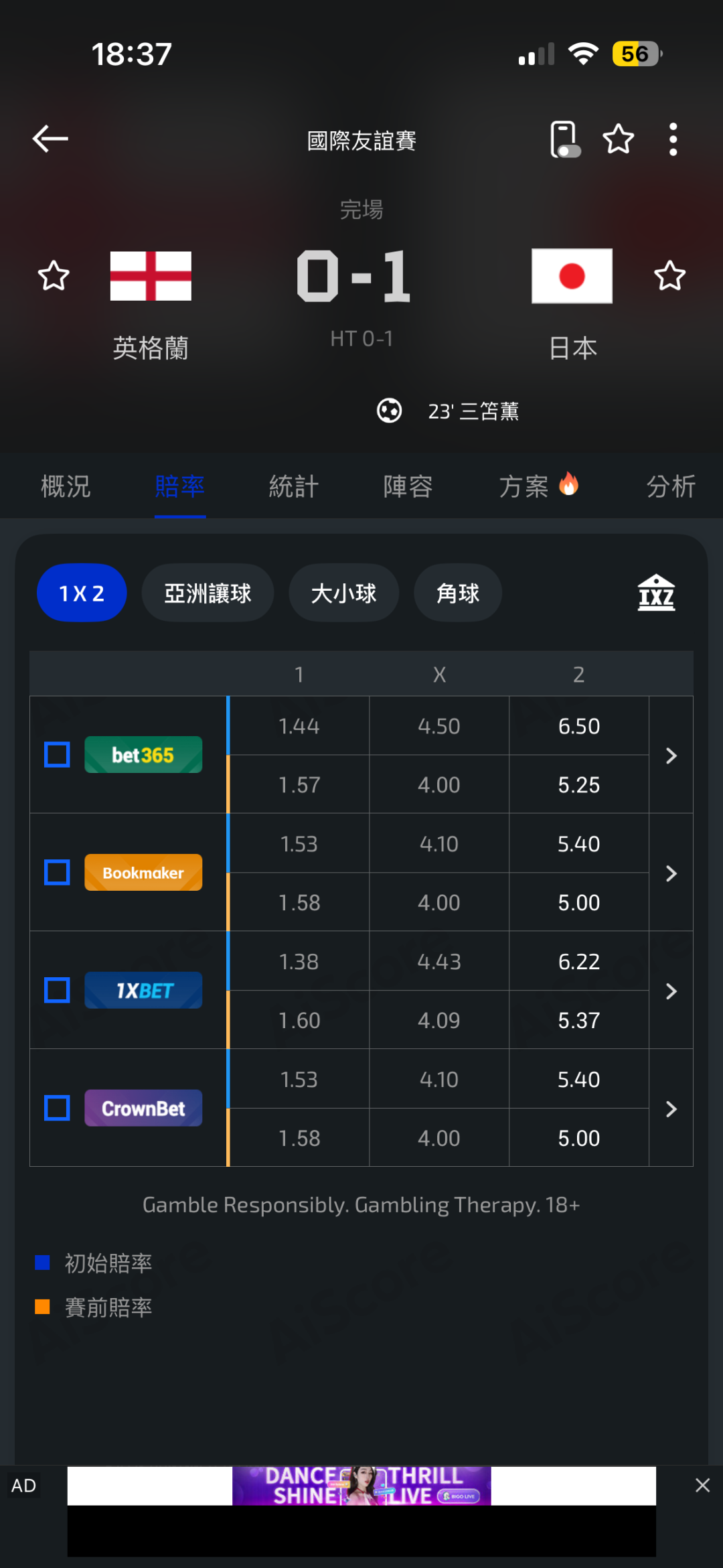Tap the blue 初始賠率 legend square
Image resolution: width=723 pixels, height=1568 pixels.
click(42, 1263)
